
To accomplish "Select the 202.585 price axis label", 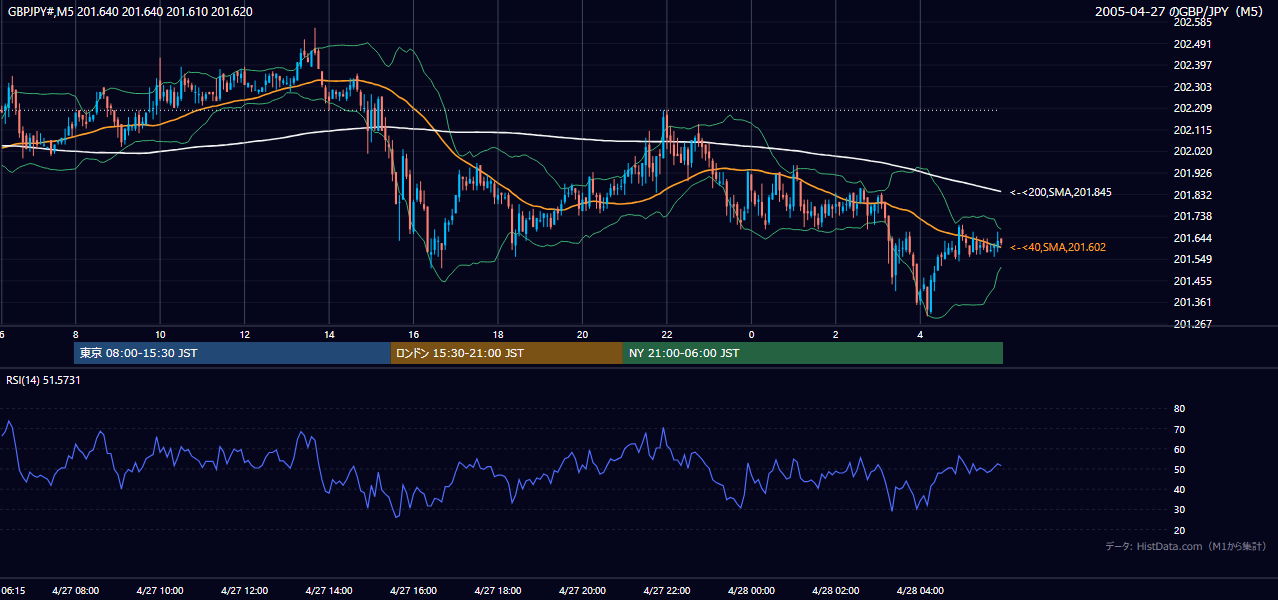I will [1192, 22].
